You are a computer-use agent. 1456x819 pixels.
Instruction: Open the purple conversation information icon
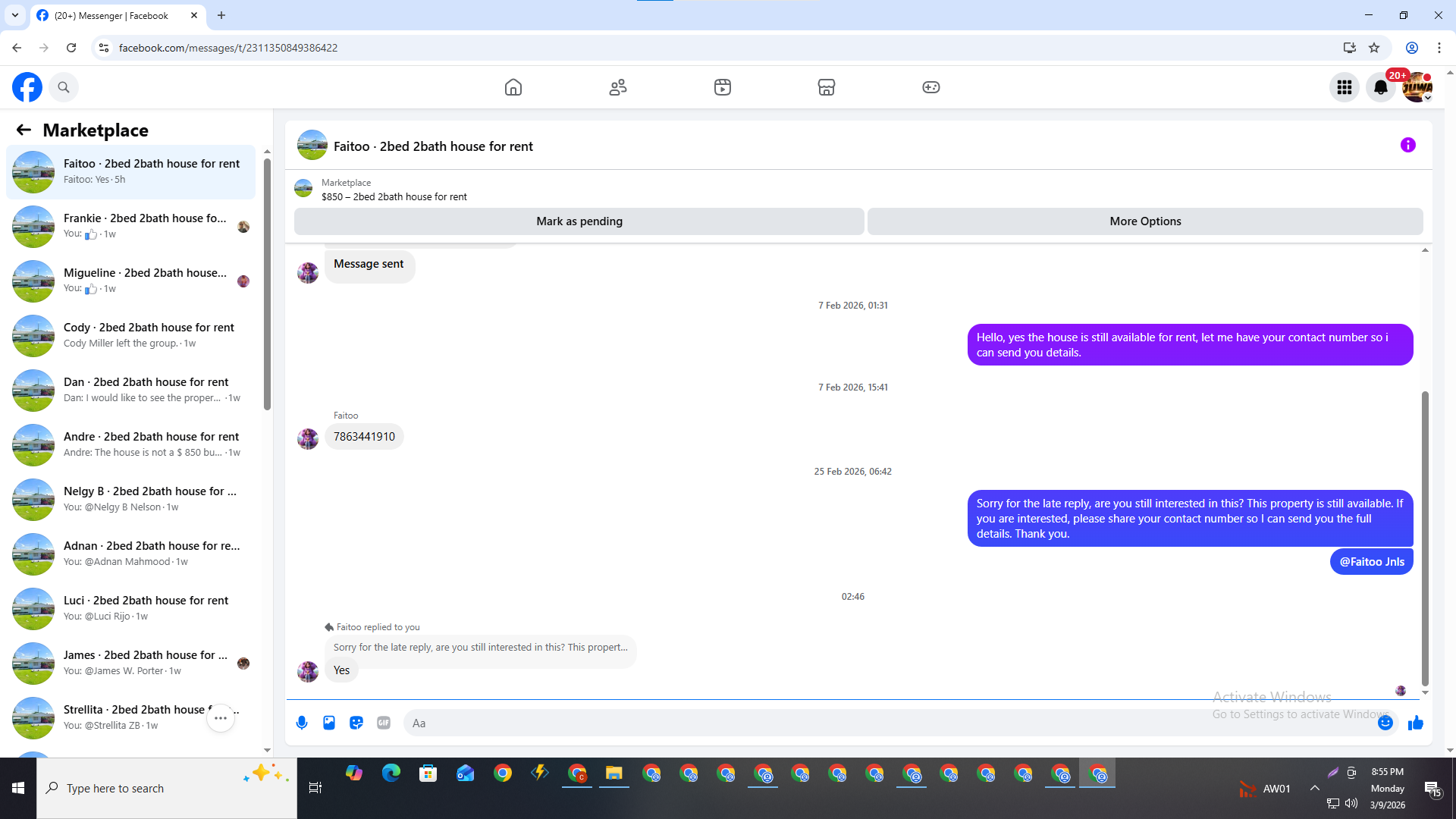point(1407,145)
